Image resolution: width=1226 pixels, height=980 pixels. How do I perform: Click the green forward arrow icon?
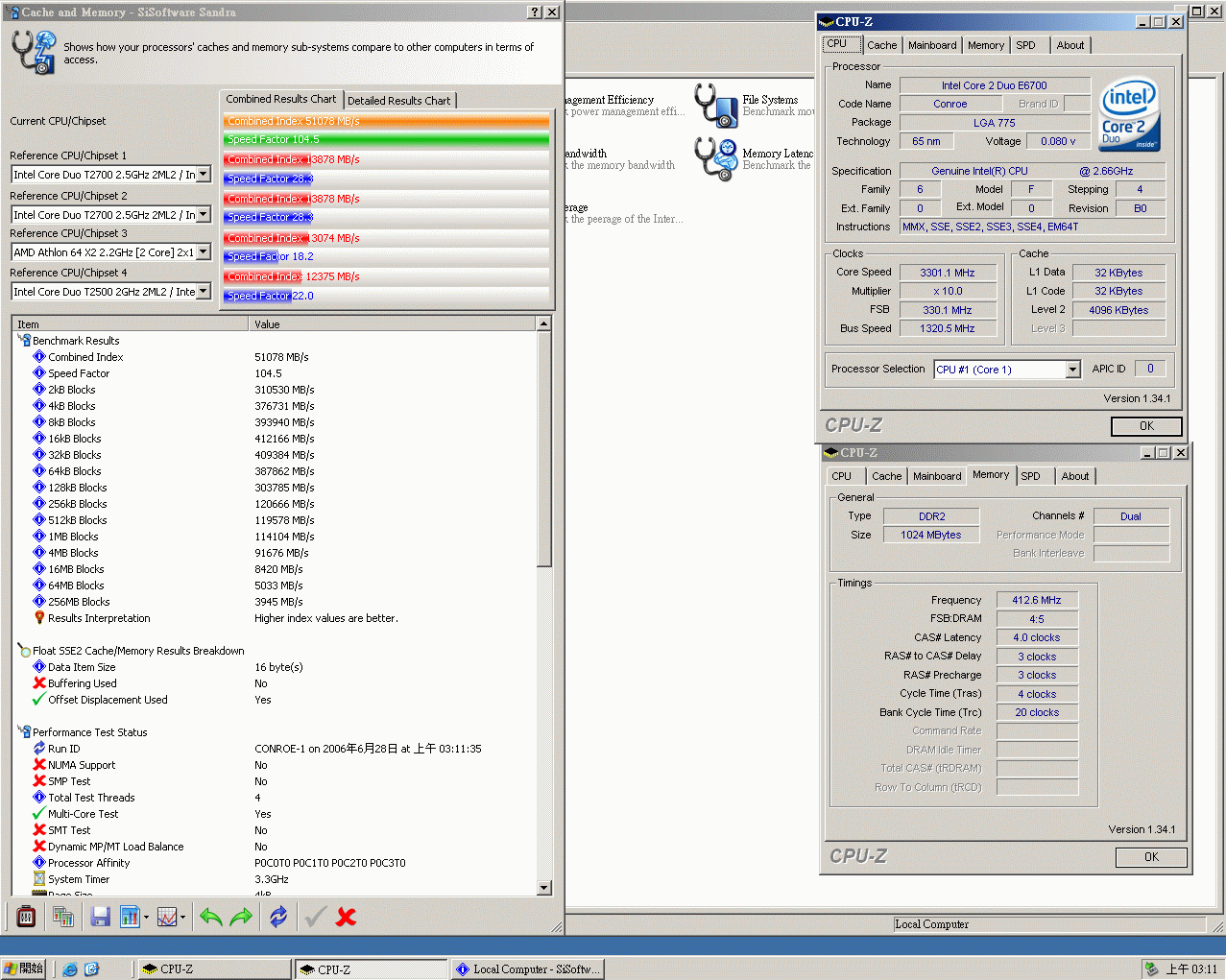[x=241, y=917]
